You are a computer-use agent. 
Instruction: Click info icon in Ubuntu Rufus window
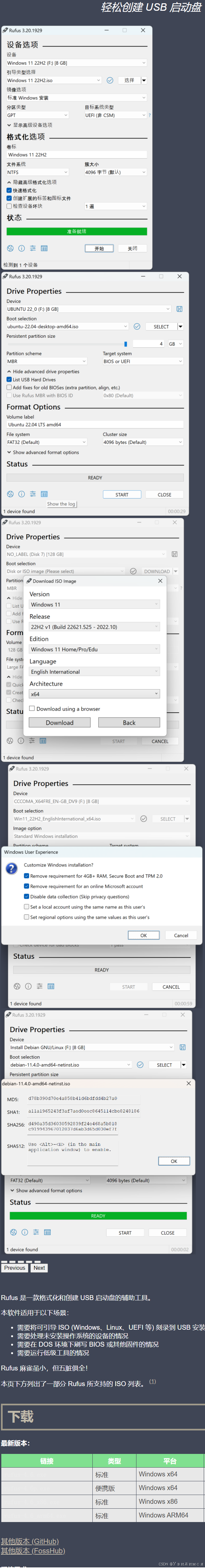(x=21, y=494)
